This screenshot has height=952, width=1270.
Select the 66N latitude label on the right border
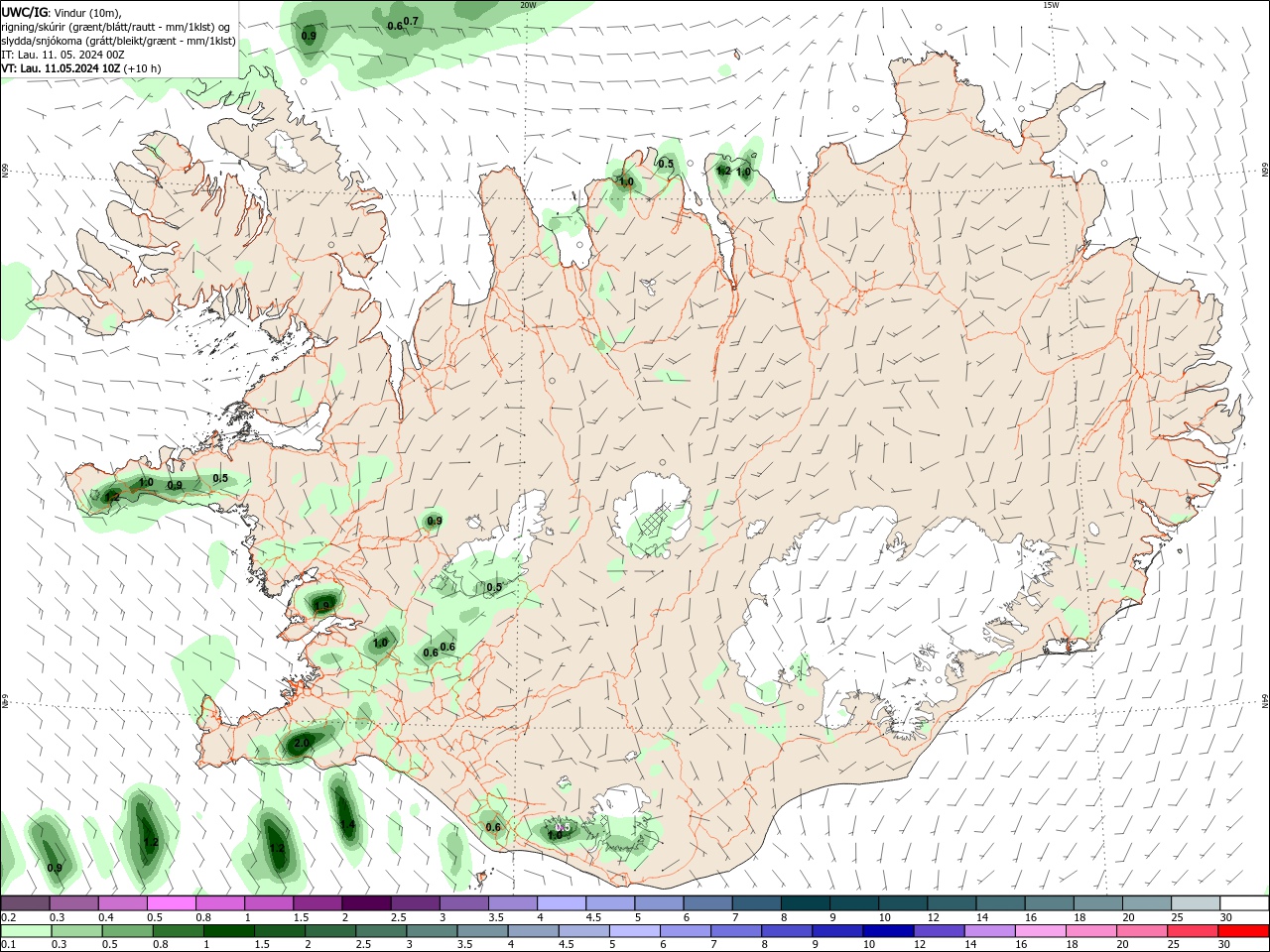click(1264, 172)
